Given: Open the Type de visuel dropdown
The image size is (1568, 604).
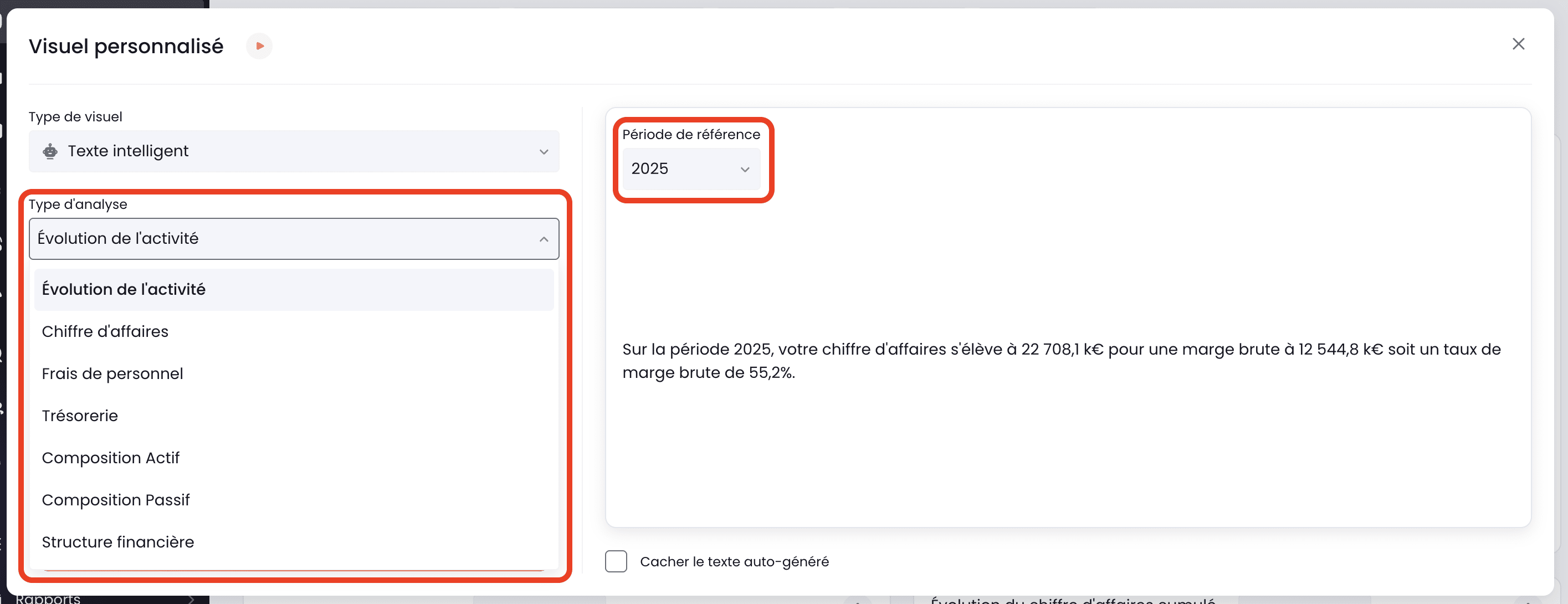Looking at the screenshot, I should click(294, 151).
